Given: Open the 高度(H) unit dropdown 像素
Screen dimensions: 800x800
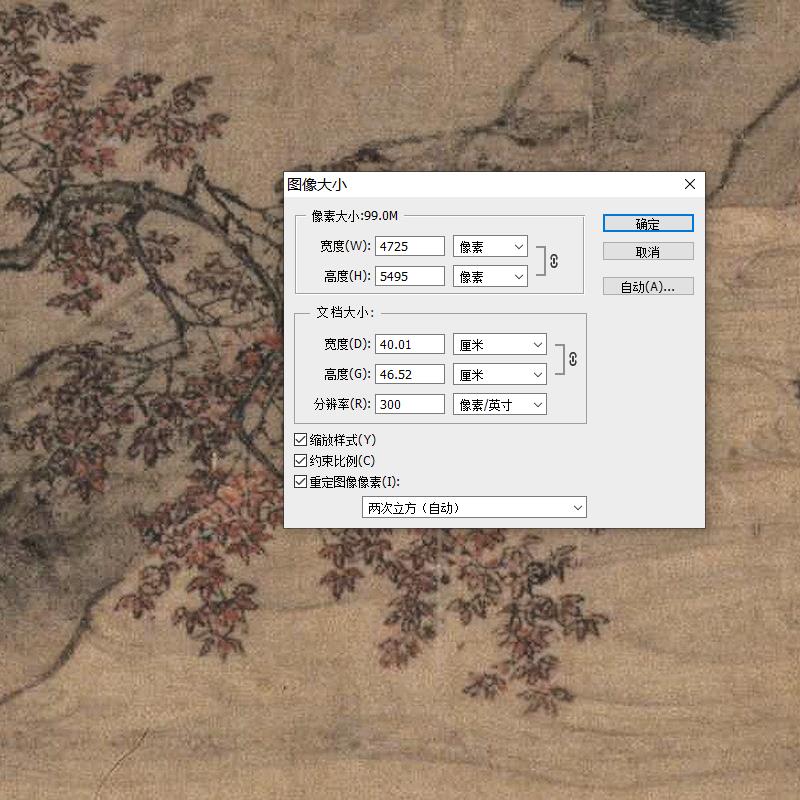Looking at the screenshot, I should 490,277.
